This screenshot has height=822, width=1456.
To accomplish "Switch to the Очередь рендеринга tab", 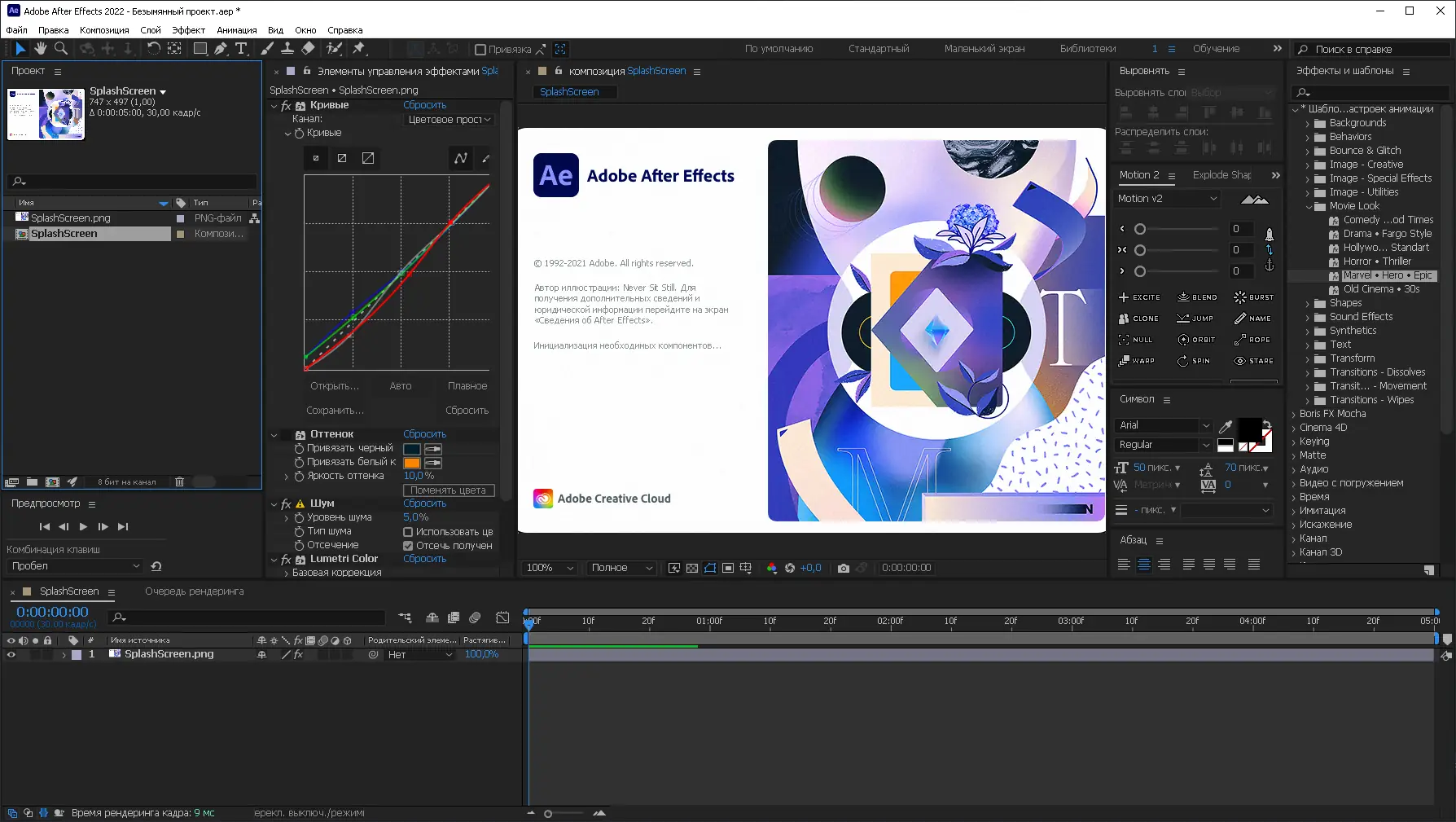I will coord(194,591).
